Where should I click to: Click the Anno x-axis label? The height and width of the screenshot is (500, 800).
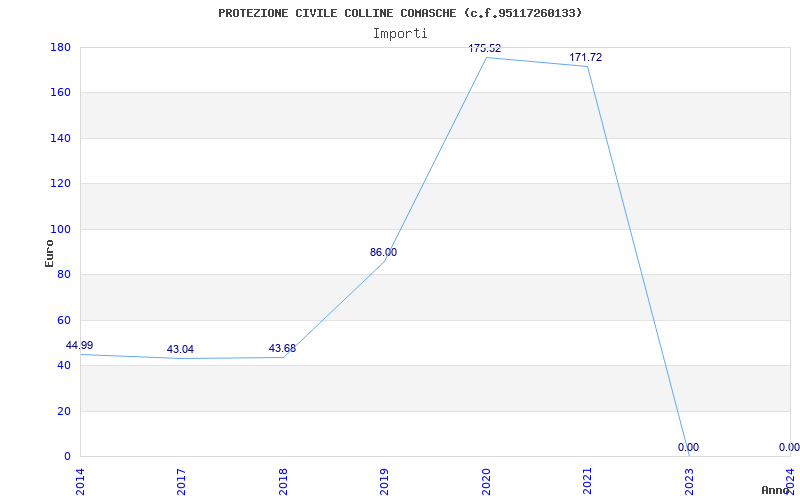(x=776, y=490)
